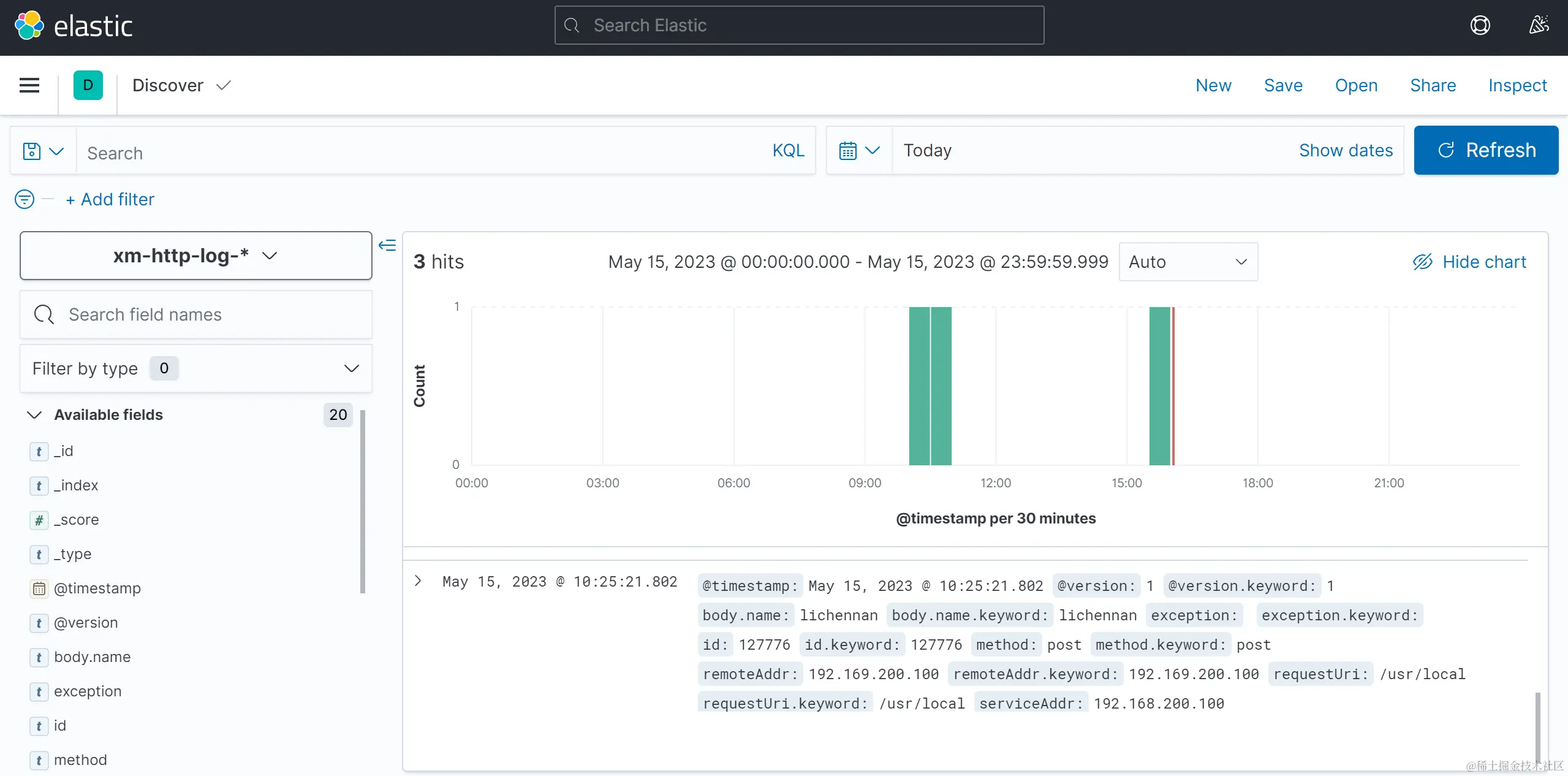Click the help lifebuoy icon
This screenshot has width=1568, height=776.
(1480, 26)
